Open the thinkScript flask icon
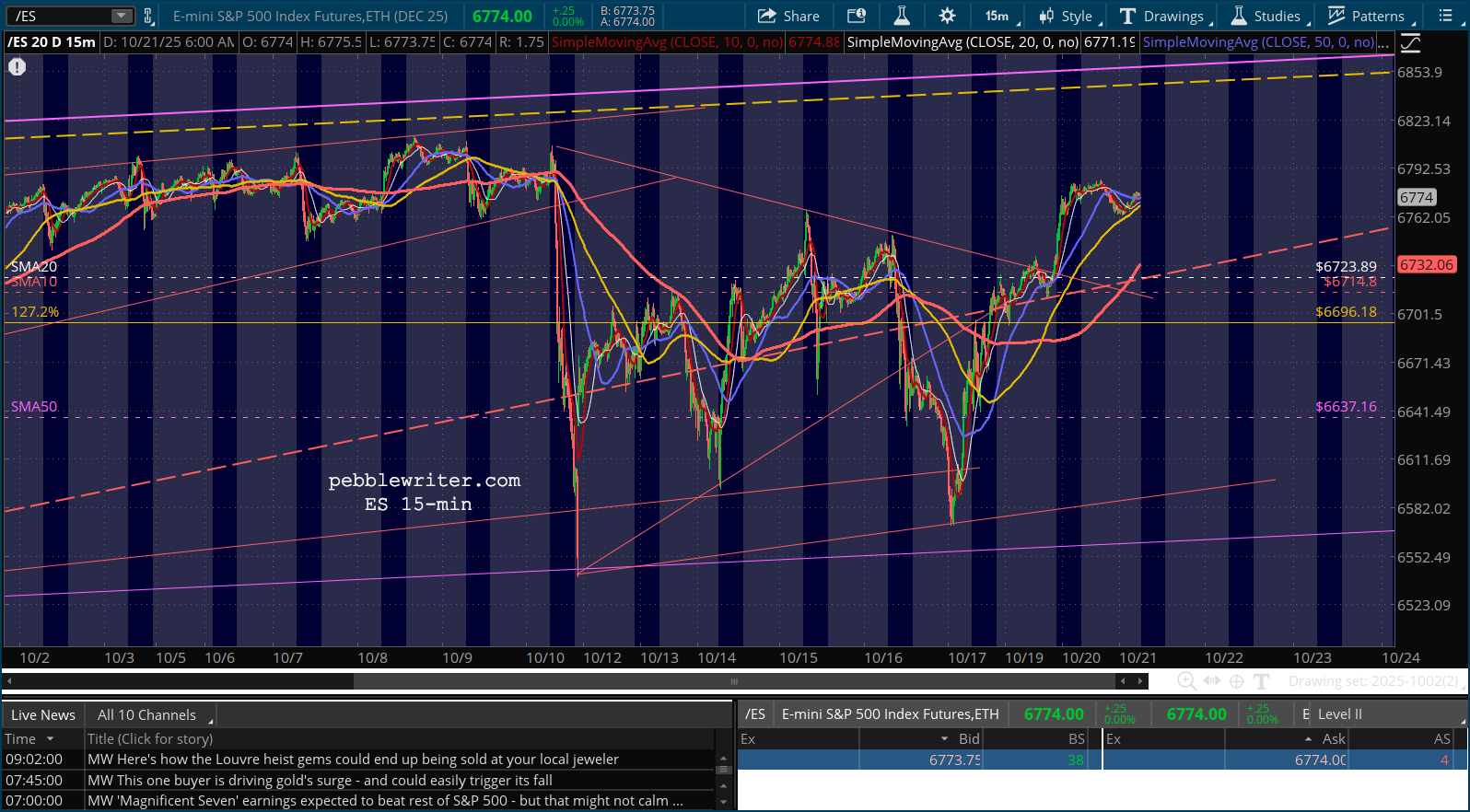Viewport: 1470px width, 812px height. pyautogui.click(x=902, y=16)
